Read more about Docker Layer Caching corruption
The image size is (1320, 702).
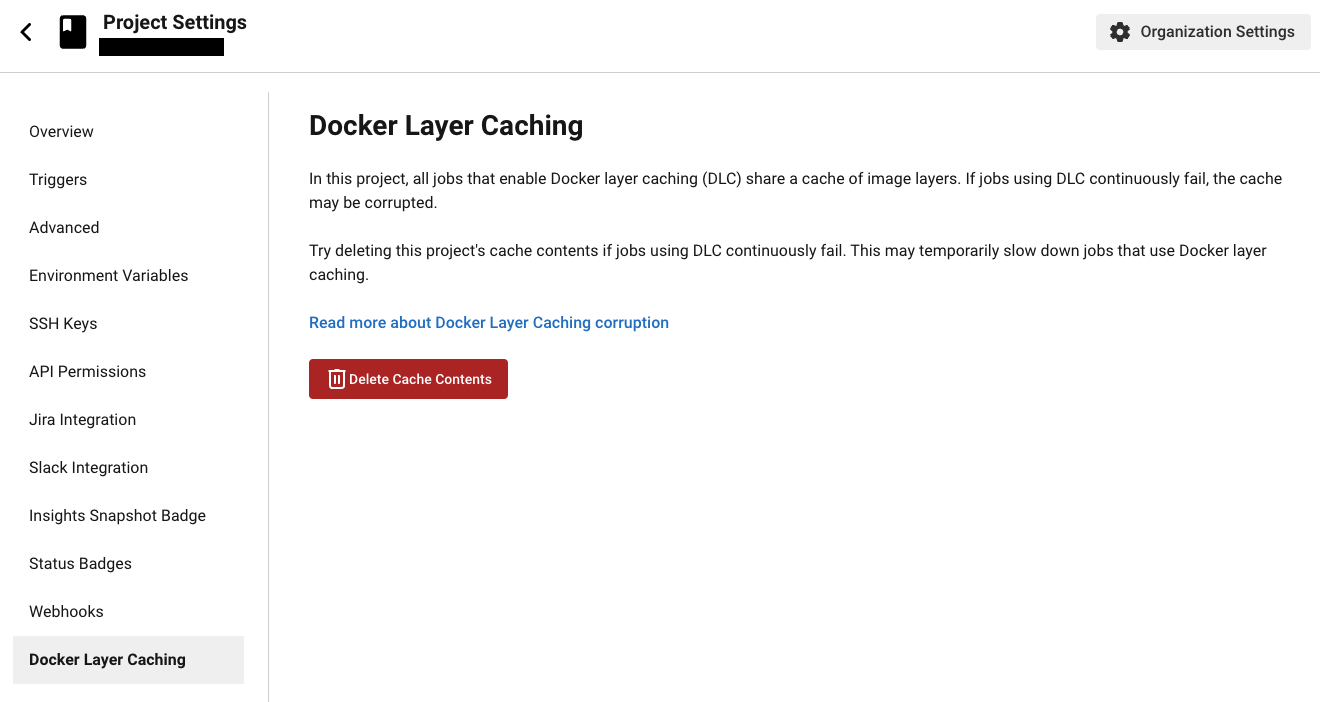pos(488,322)
